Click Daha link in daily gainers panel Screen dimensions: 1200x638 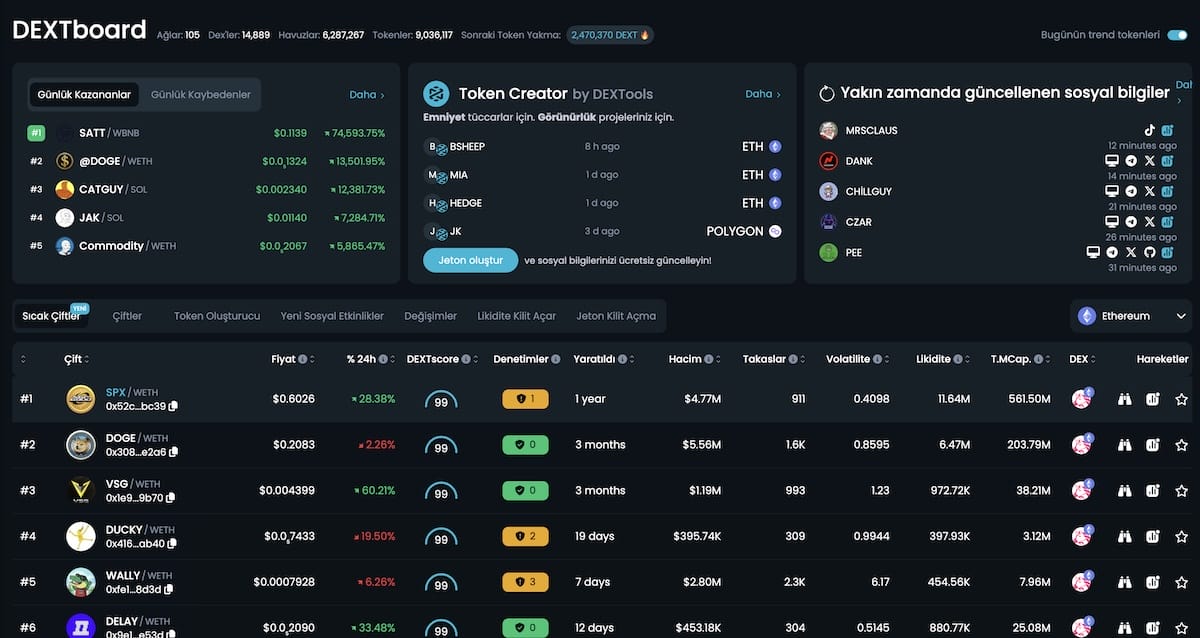[367, 95]
